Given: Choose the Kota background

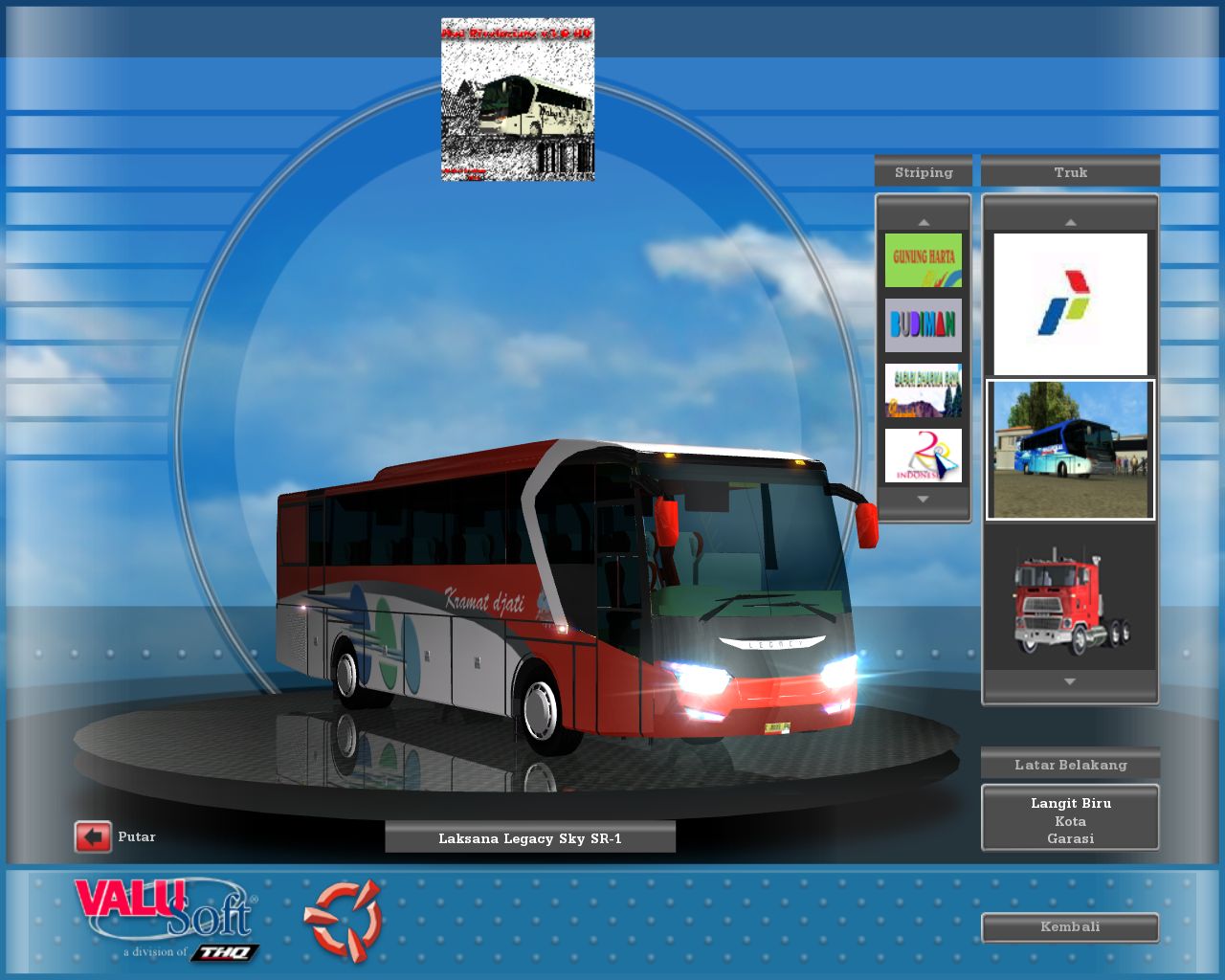Looking at the screenshot, I should pos(1071,821).
